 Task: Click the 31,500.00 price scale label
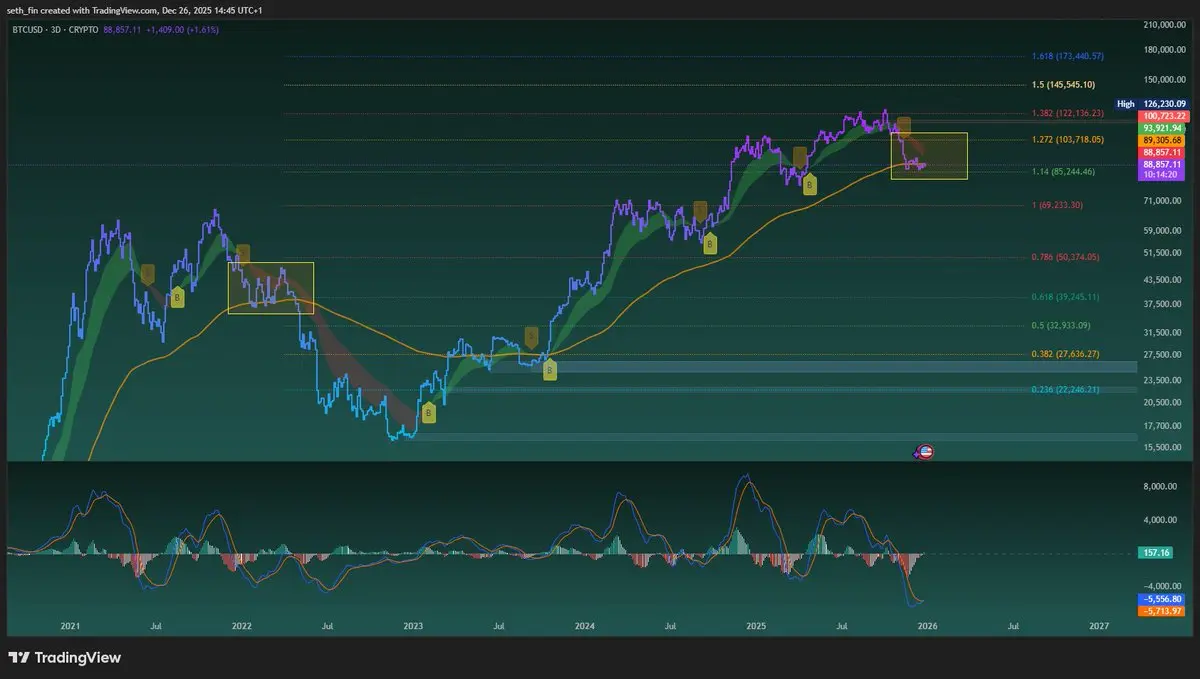1164,332
